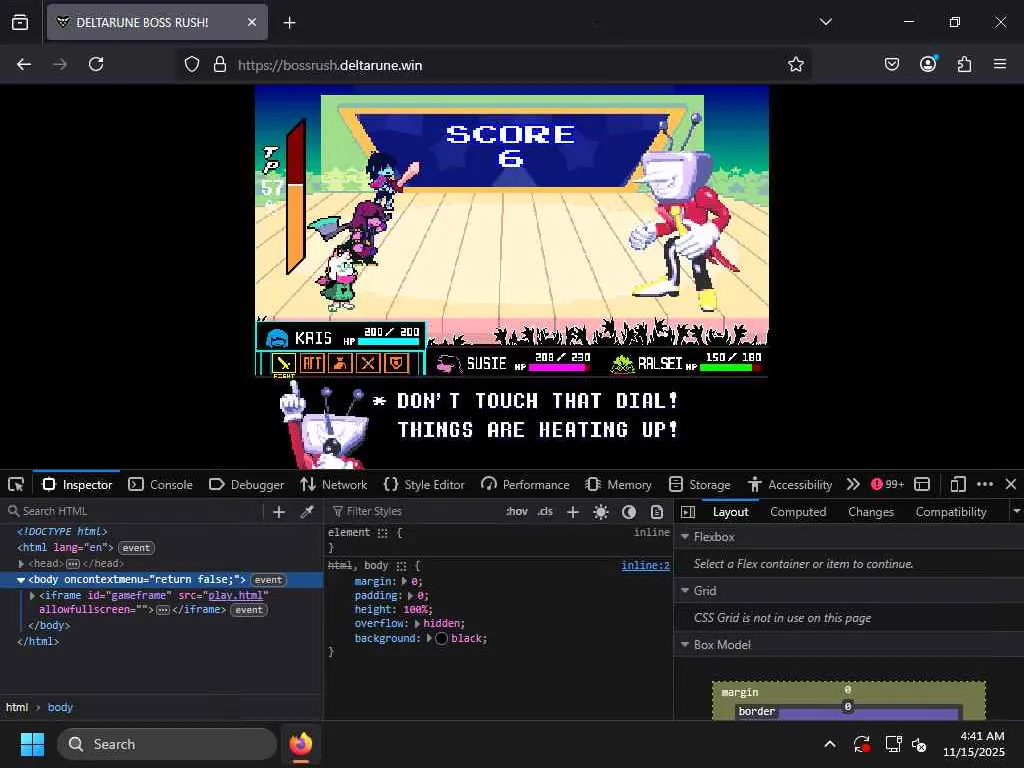The image size is (1024, 768).
Task: Collapse the Flexbox section
Action: coord(685,536)
